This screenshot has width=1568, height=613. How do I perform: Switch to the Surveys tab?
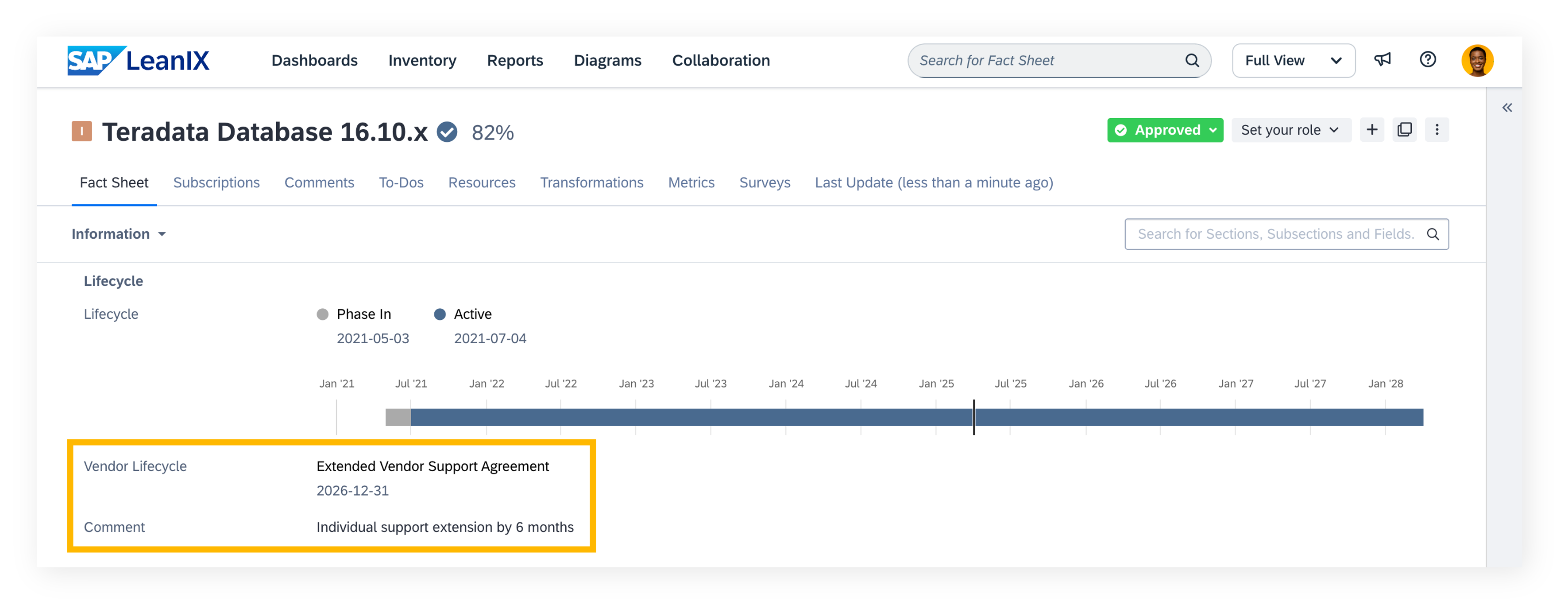click(765, 182)
